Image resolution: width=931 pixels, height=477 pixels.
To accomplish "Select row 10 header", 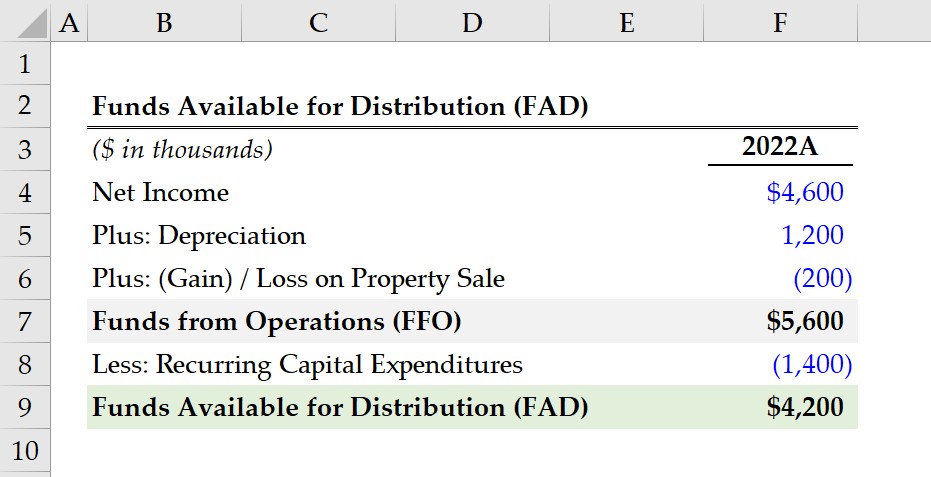I will coord(25,450).
